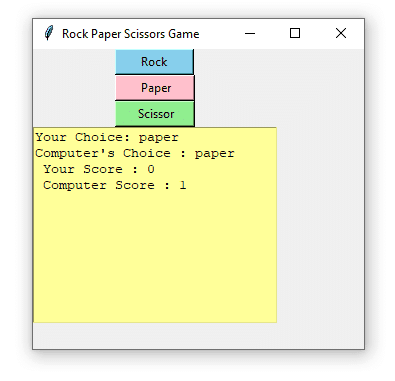Maximize the game window
The height and width of the screenshot is (381, 395).
pyautogui.click(x=295, y=33)
